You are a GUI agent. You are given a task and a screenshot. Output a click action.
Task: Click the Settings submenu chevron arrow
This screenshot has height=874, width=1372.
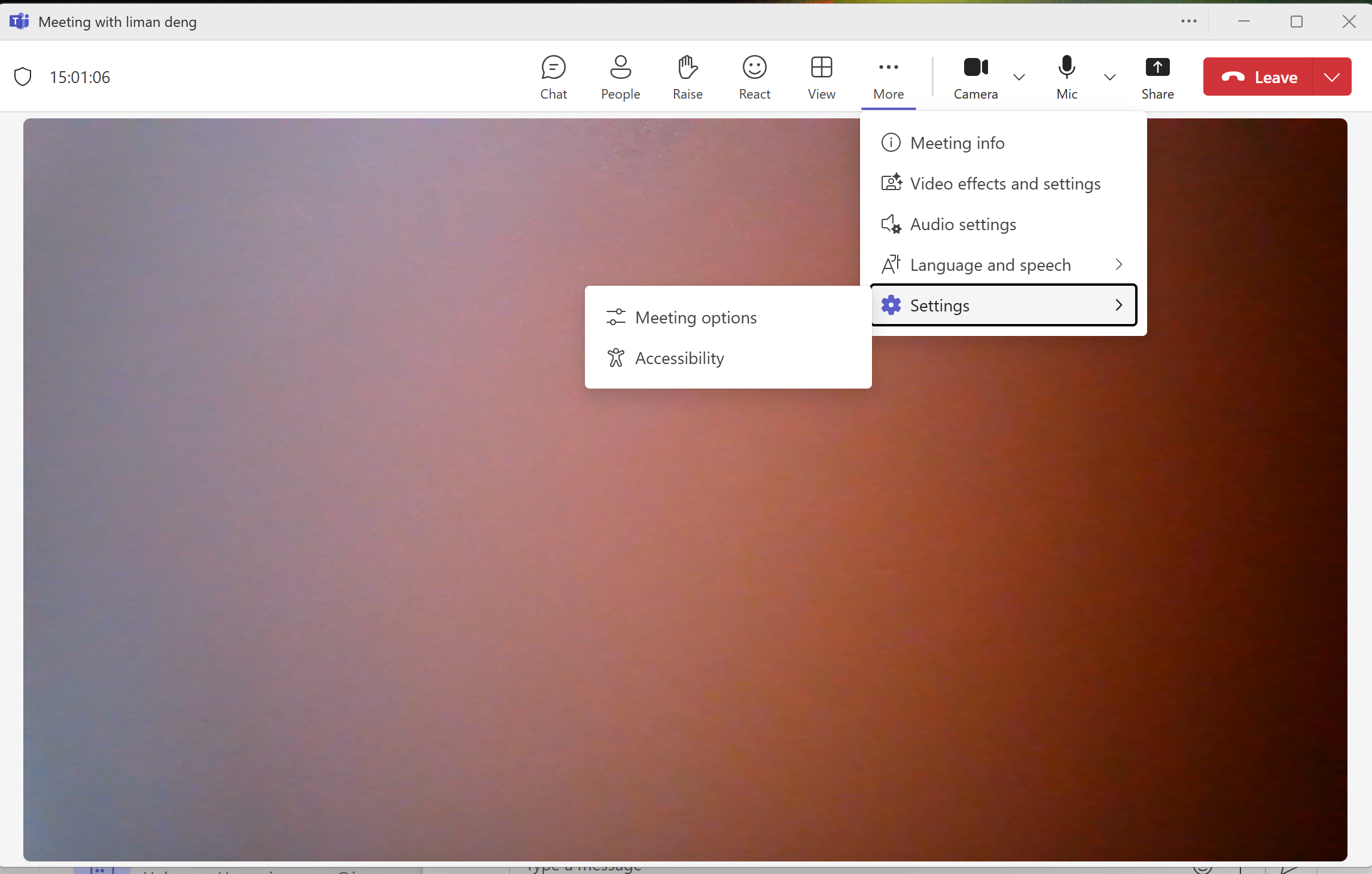click(x=1118, y=305)
